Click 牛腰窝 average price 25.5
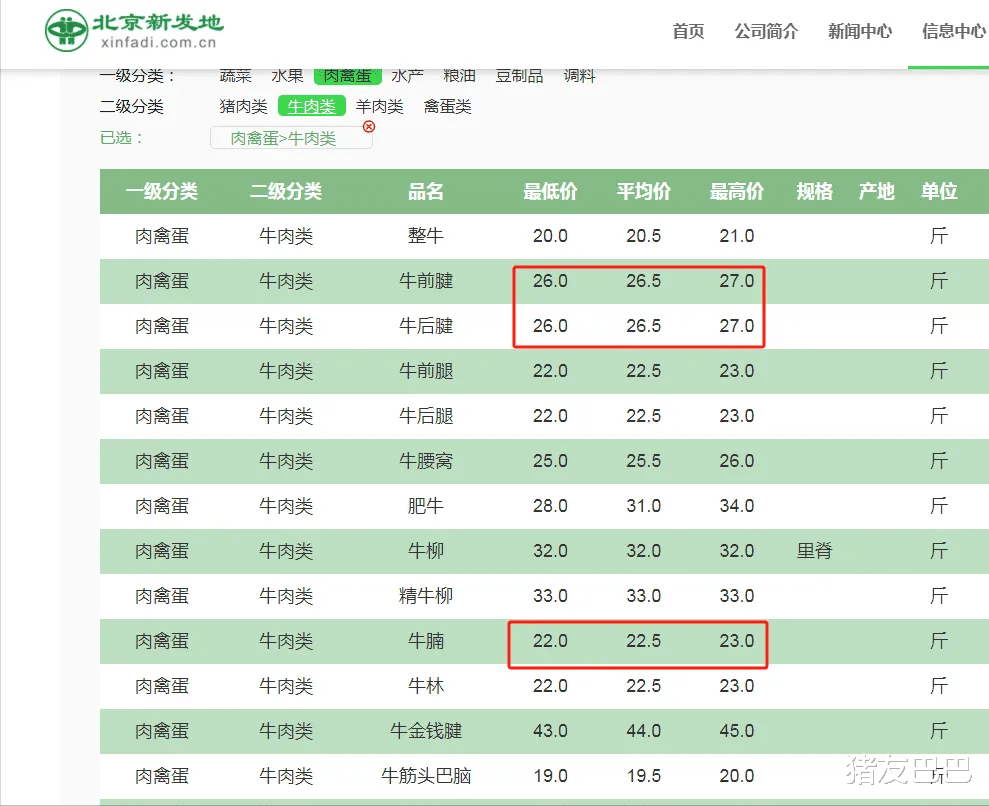 643,461
